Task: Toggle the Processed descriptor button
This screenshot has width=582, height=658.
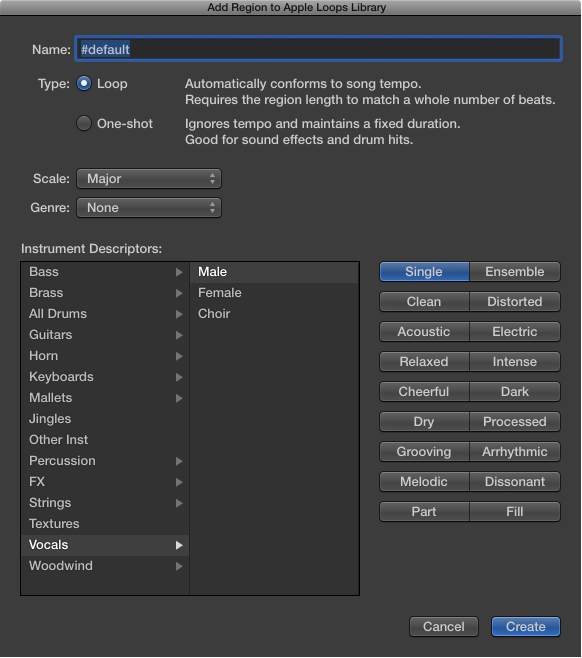Action: click(x=515, y=422)
